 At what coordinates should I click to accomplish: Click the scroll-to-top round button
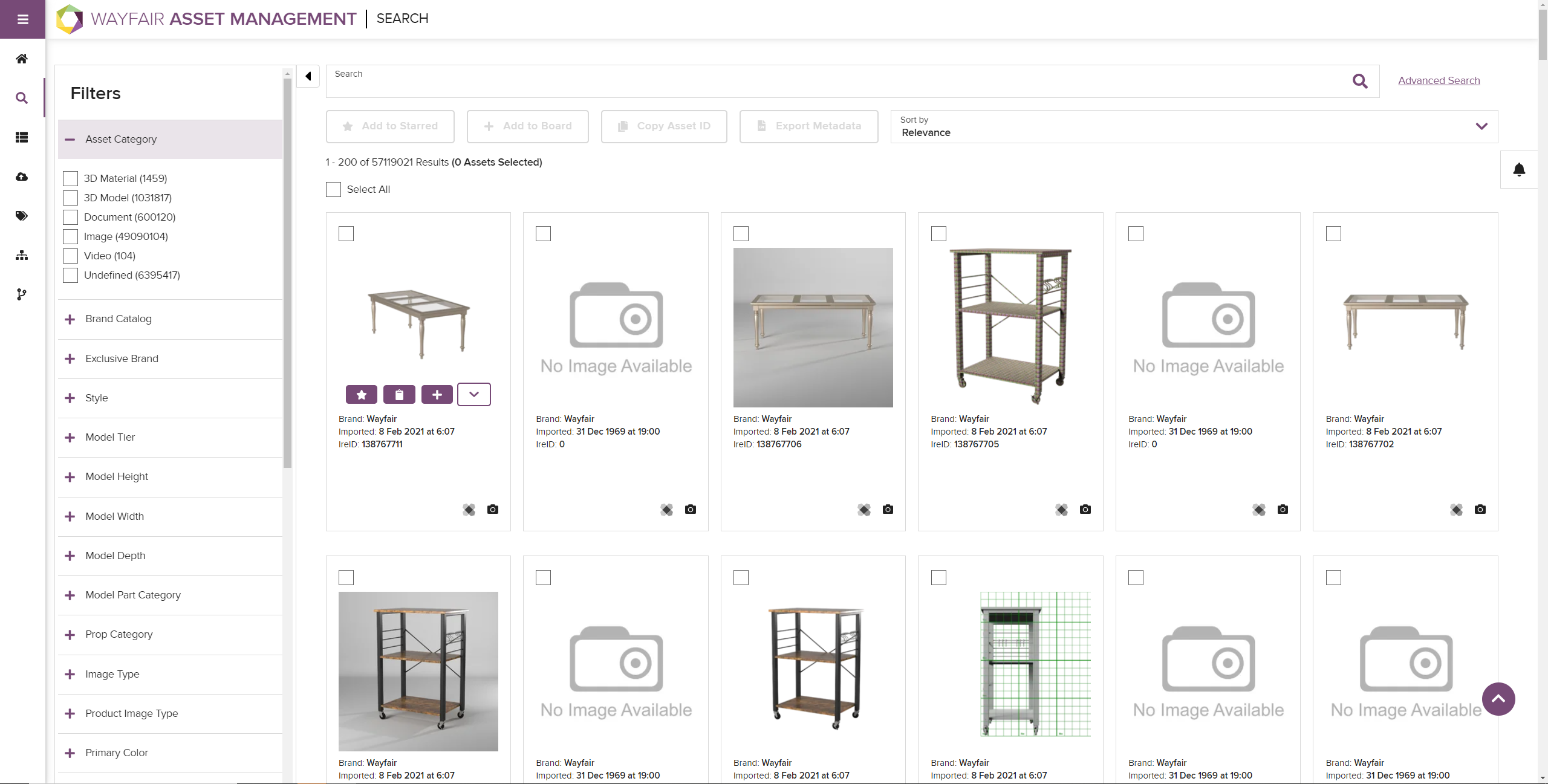(1498, 699)
